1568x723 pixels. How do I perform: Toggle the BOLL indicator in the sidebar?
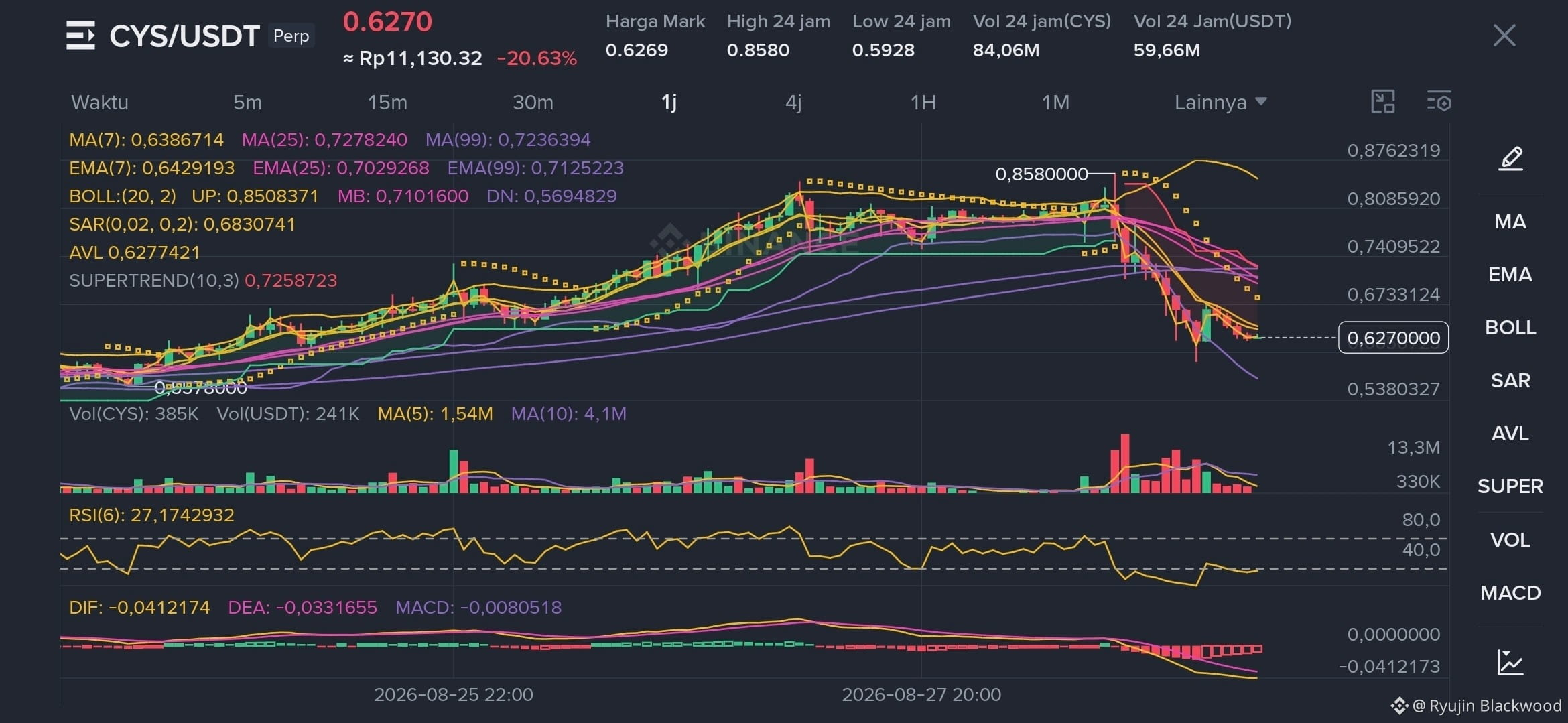point(1510,328)
